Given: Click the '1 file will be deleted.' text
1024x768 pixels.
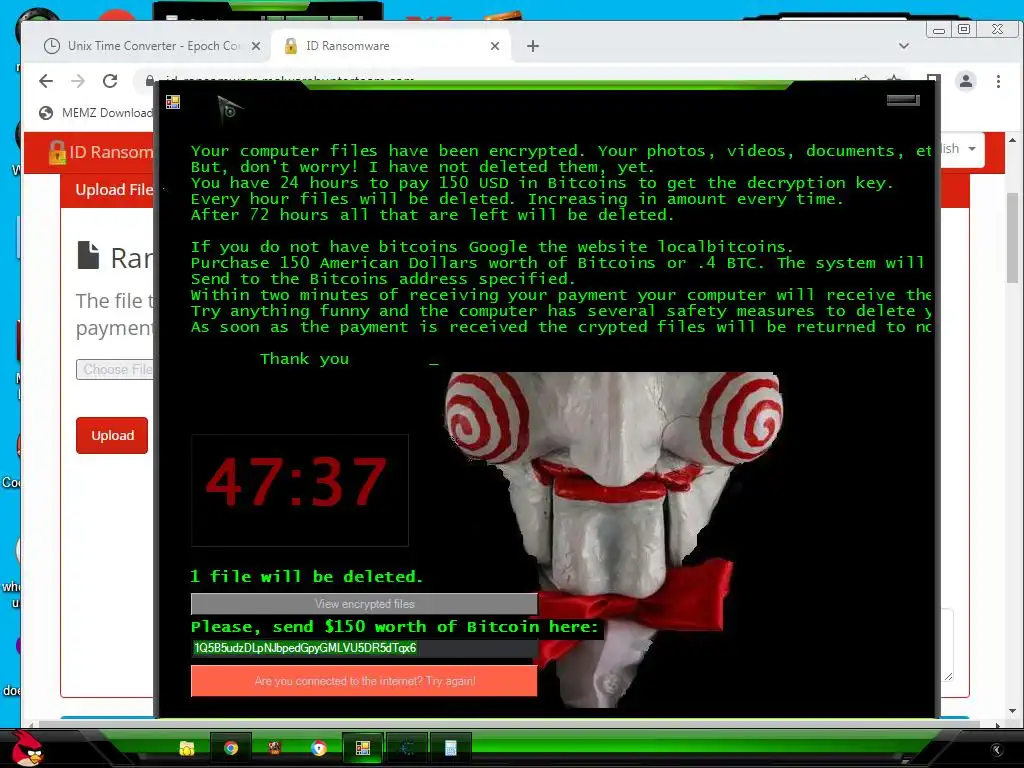Looking at the screenshot, I should (x=307, y=577).
